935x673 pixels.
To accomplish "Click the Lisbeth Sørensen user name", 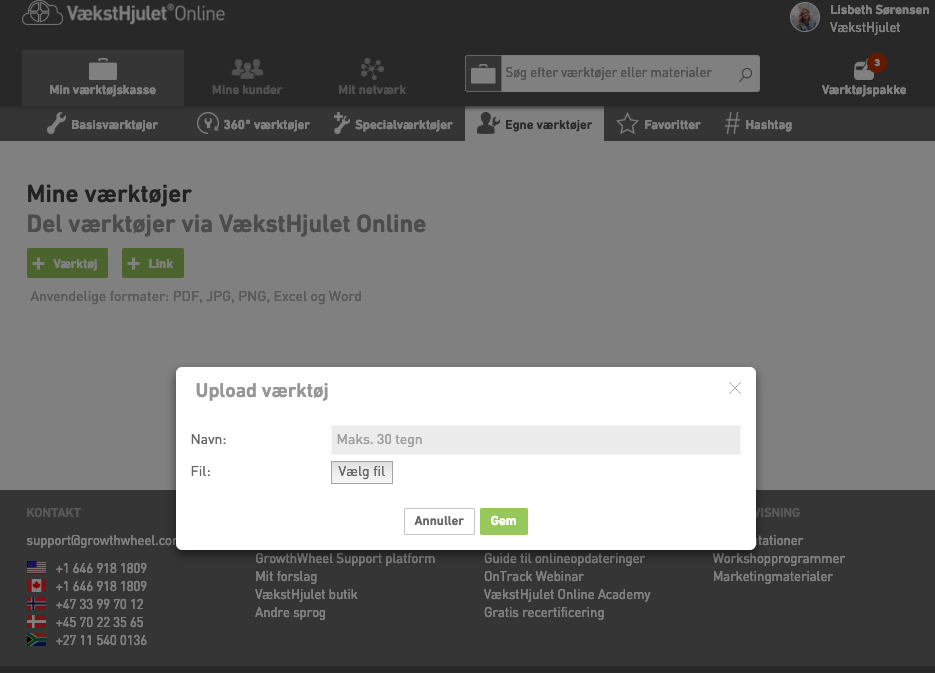I will click(x=879, y=10).
